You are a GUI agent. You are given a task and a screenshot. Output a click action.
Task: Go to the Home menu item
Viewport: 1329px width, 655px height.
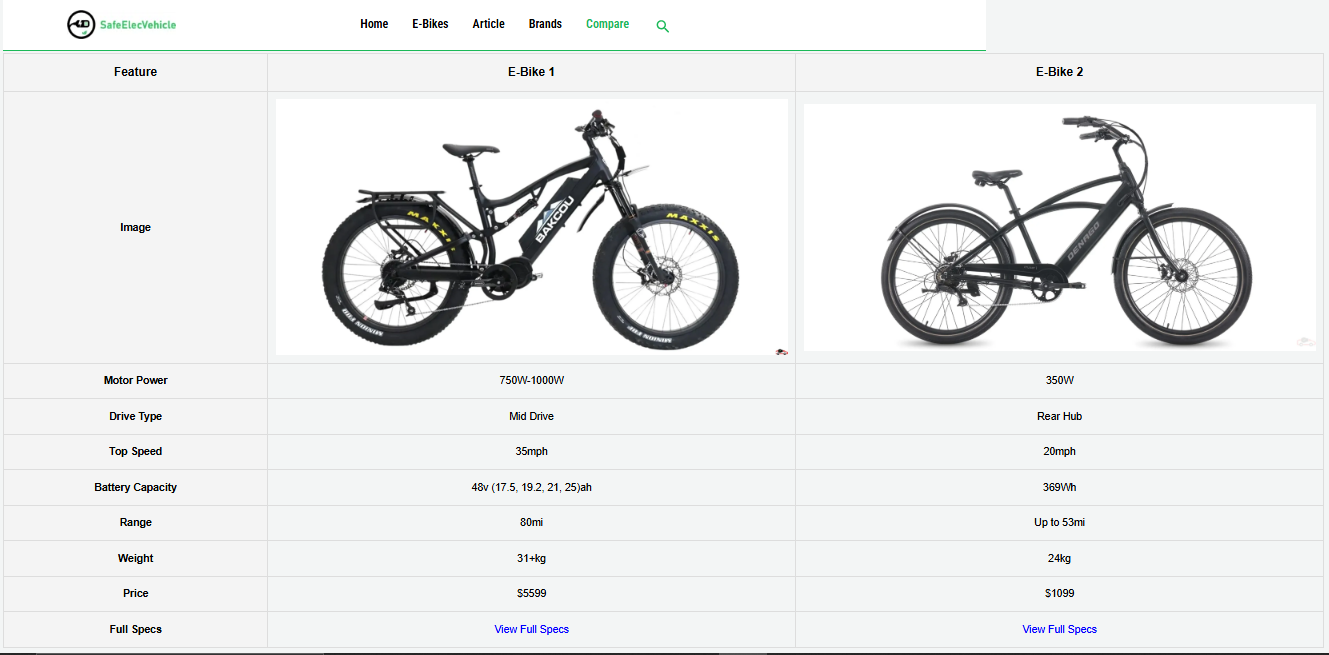tap(374, 24)
